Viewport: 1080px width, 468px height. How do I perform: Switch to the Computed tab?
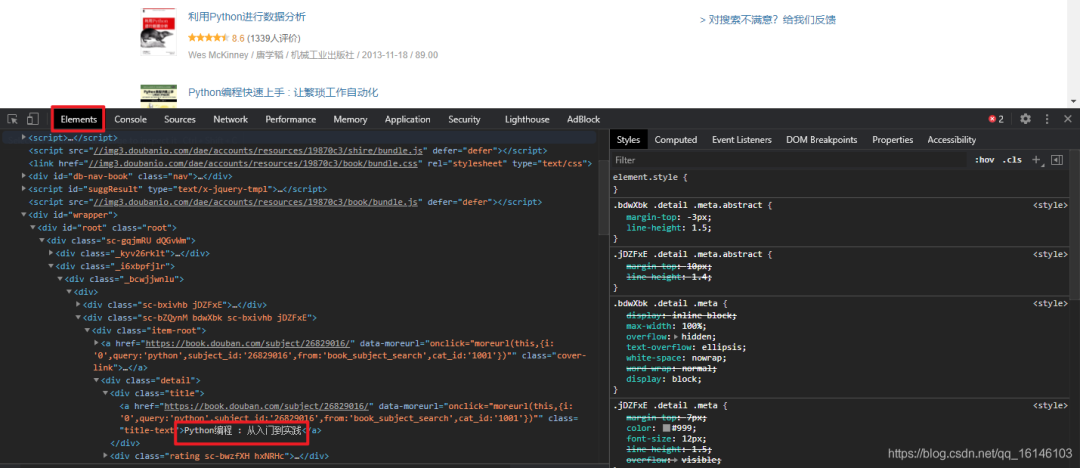pos(676,140)
